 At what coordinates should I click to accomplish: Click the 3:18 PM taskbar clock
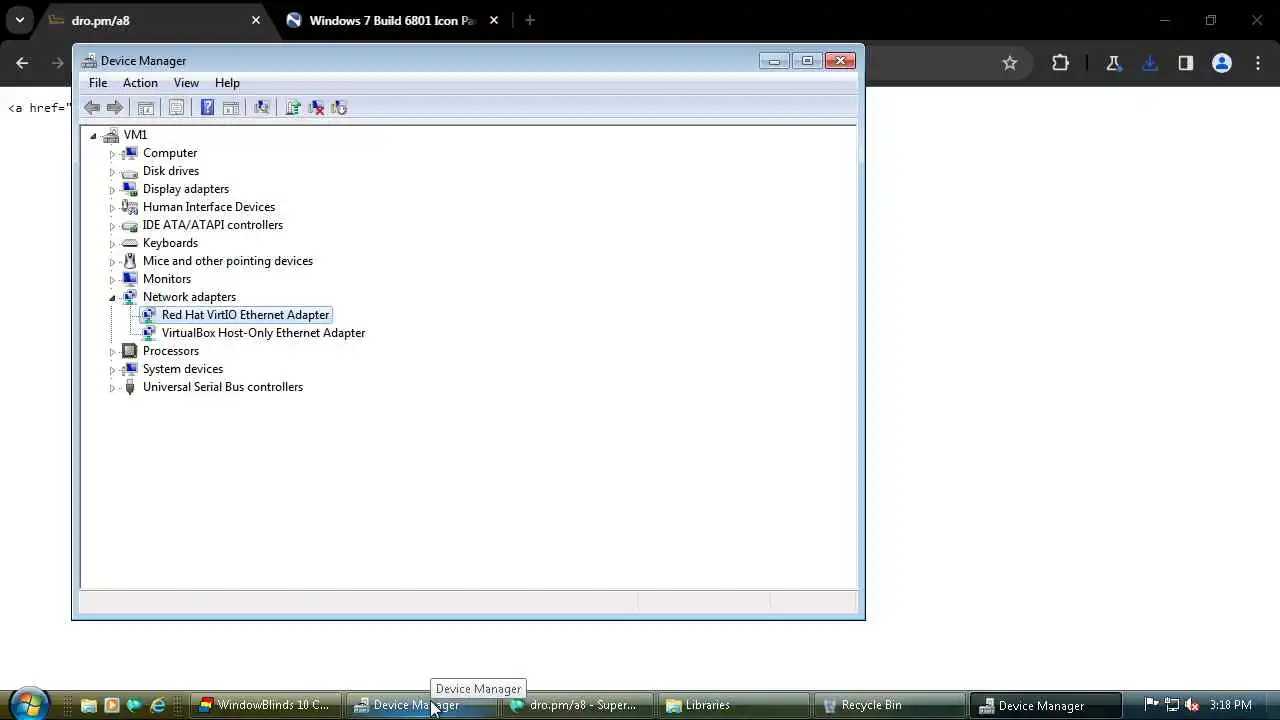(x=1231, y=705)
